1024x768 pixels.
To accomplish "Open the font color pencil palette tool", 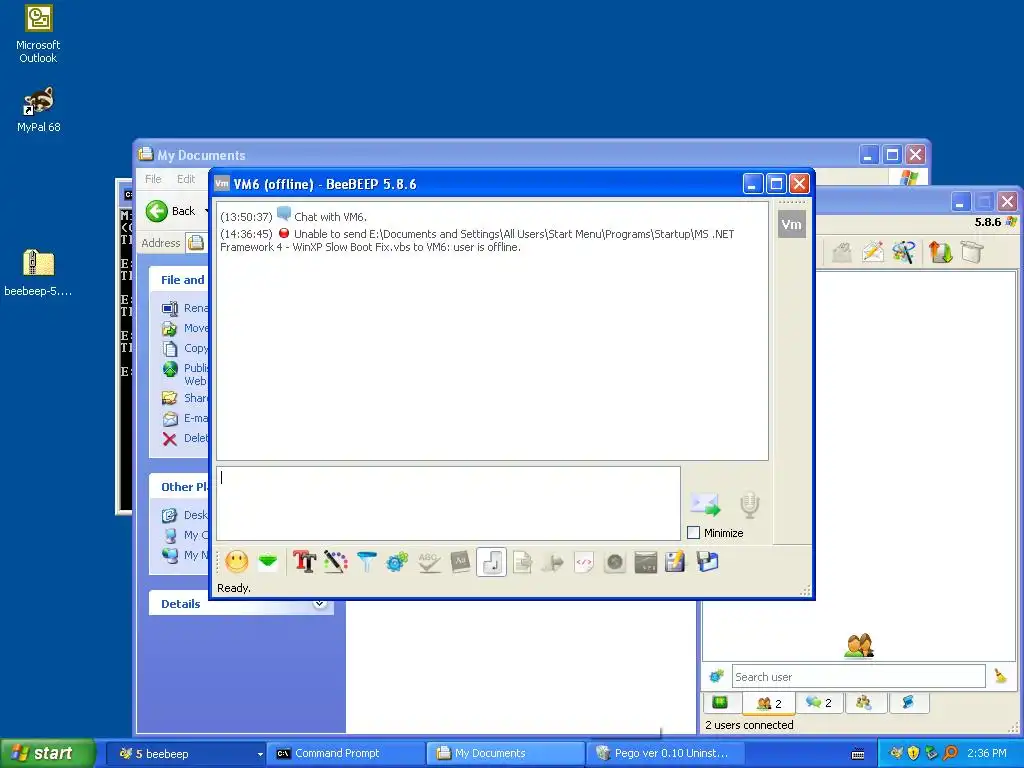I will click(x=336, y=562).
